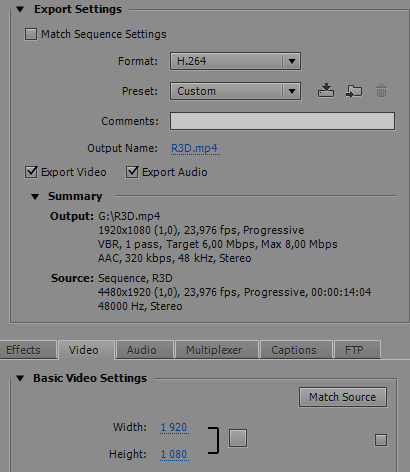
Task: Click the output path G:\R3D.mp4 text
Action: [129, 216]
